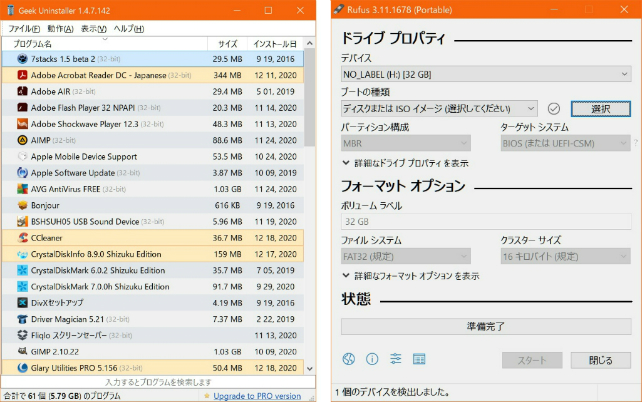Image resolution: width=642 pixels, height=402 pixels.
Task: Click the scrollbar up arrow in Geek Uninstaller
Action: (310, 43)
